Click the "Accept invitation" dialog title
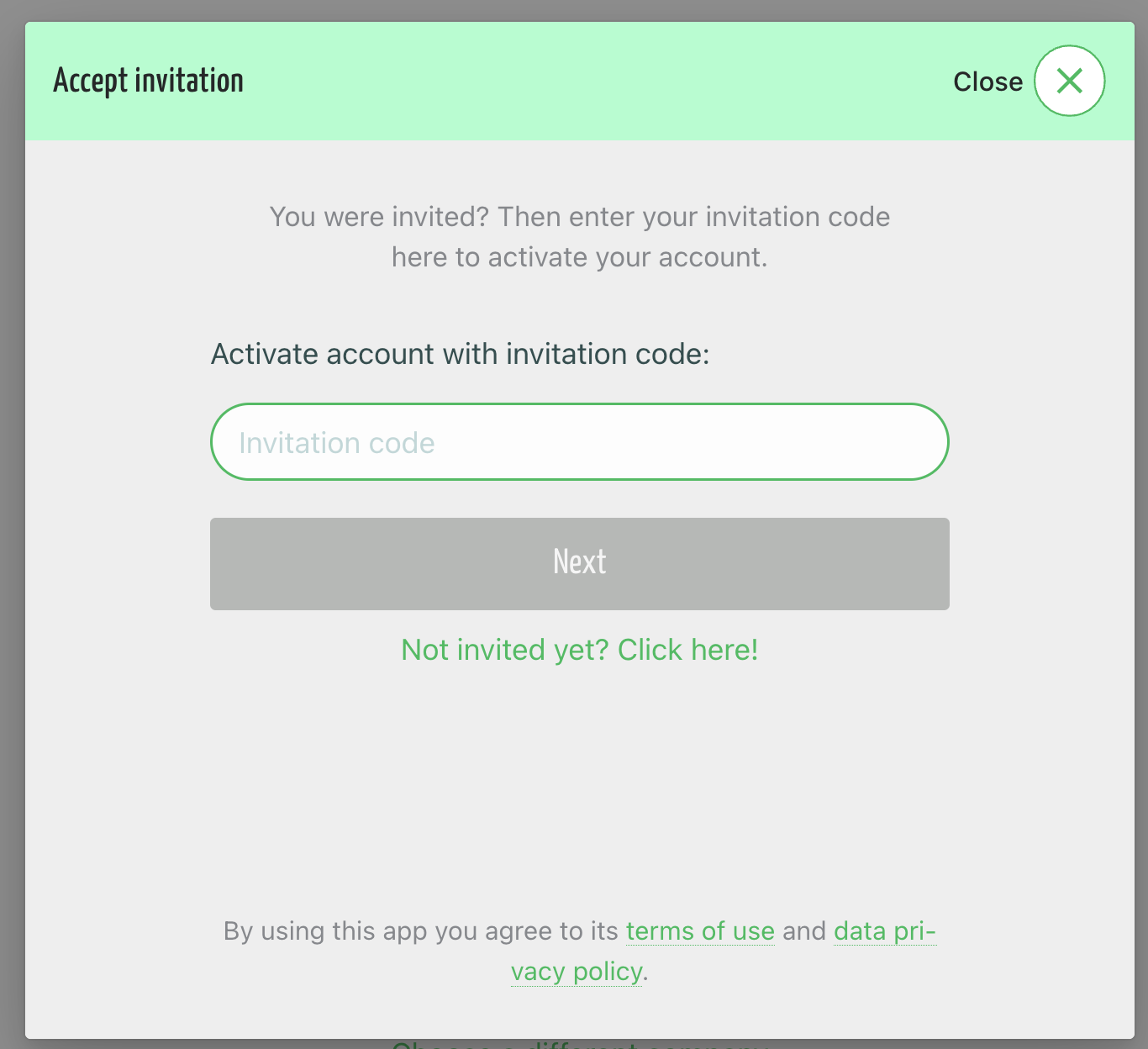The image size is (1148, 1049). [x=149, y=81]
